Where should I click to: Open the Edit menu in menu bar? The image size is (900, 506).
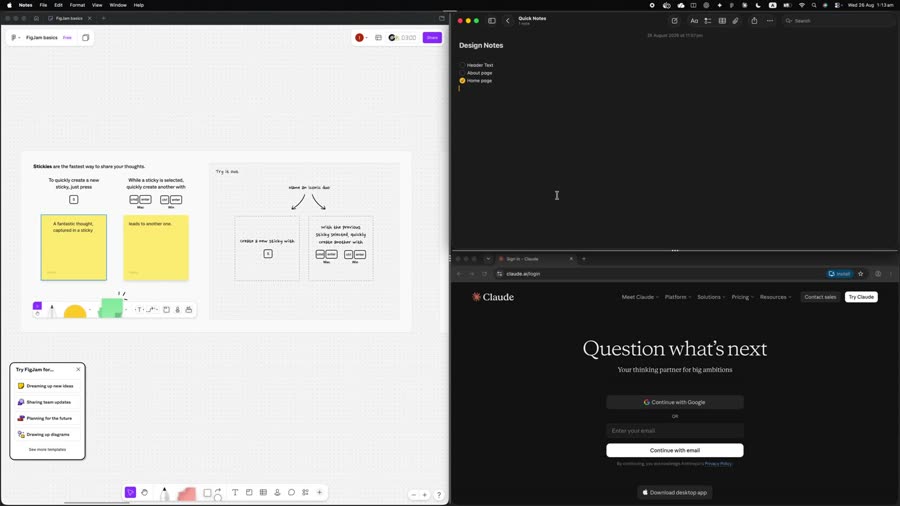(x=58, y=5)
